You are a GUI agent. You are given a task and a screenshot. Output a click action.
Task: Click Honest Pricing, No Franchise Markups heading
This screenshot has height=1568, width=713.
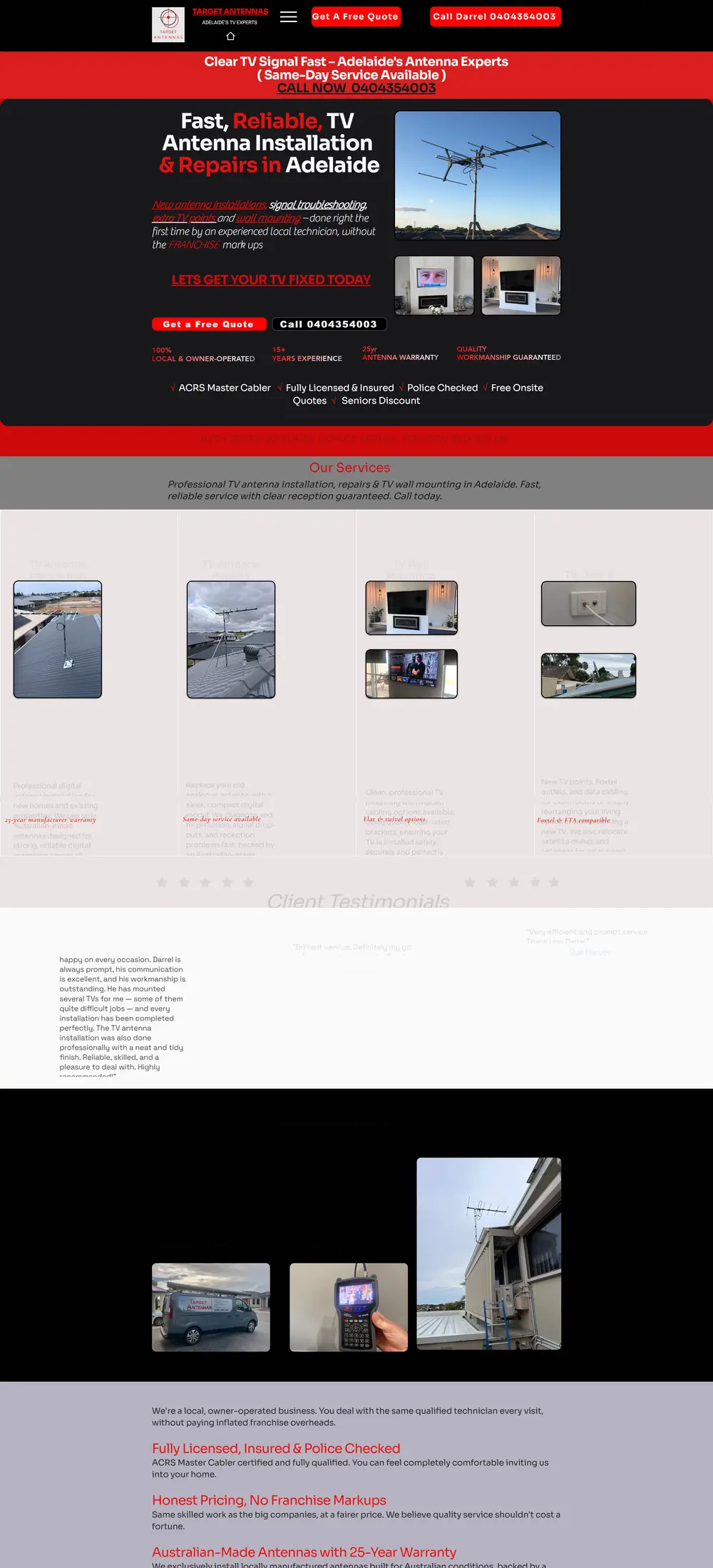pyautogui.click(x=269, y=1500)
